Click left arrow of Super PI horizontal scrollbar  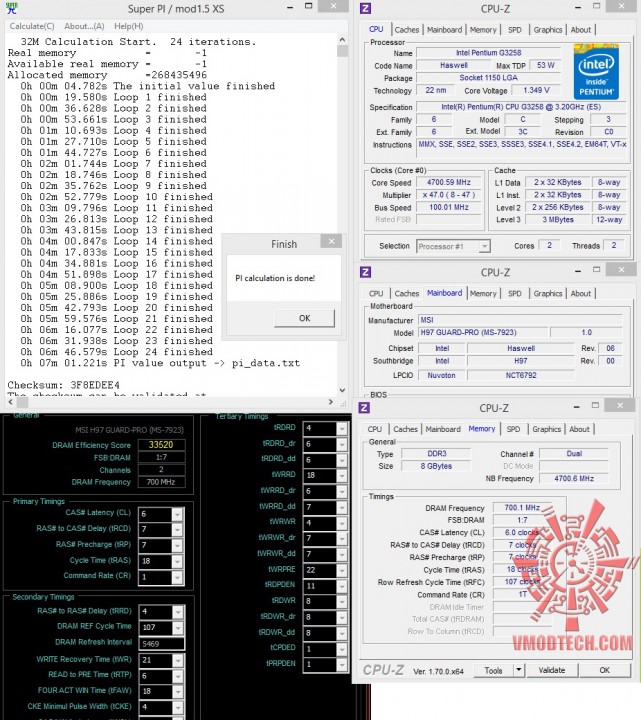coord(11,402)
